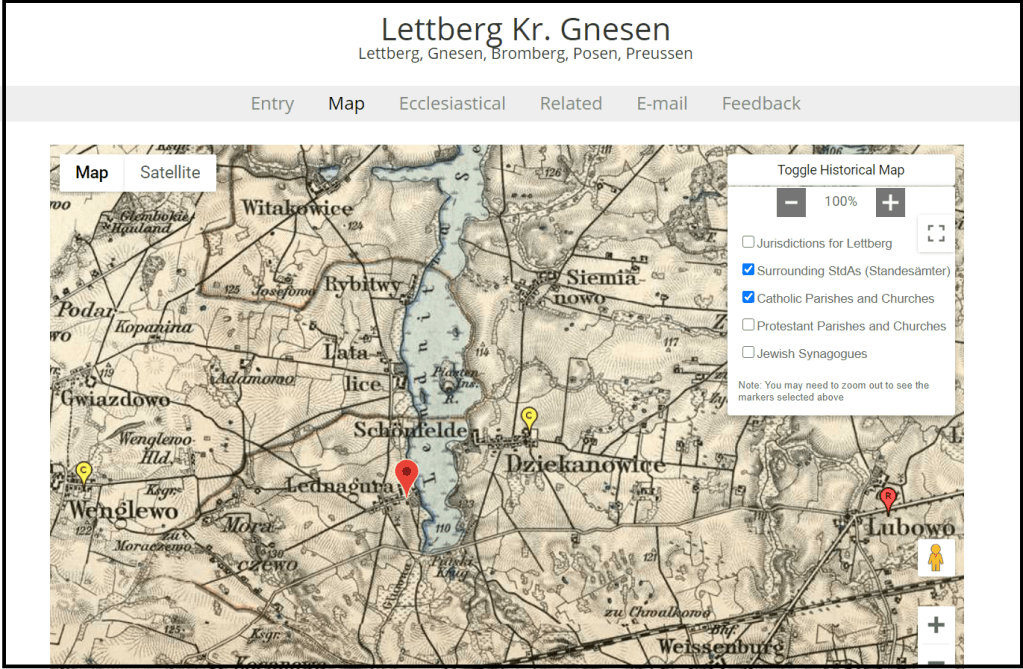Screen dimensions: 1023x669
Task: Switch map to Satellite view
Action: (170, 173)
